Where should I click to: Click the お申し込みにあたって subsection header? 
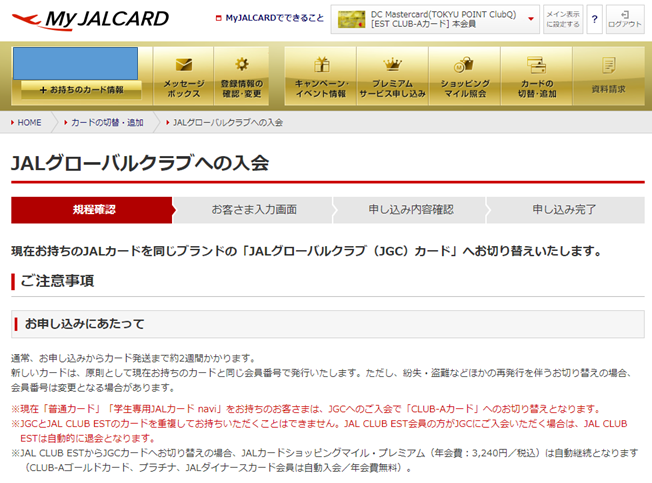328,324
